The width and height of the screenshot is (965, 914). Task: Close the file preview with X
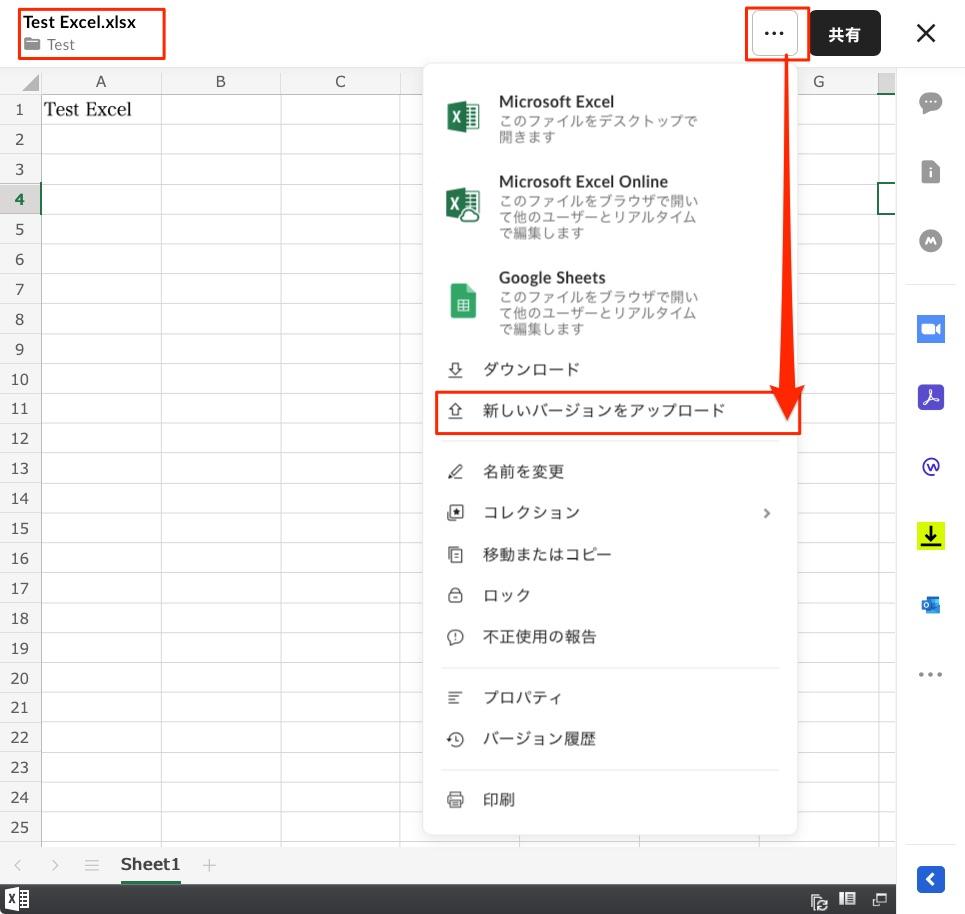pos(926,33)
